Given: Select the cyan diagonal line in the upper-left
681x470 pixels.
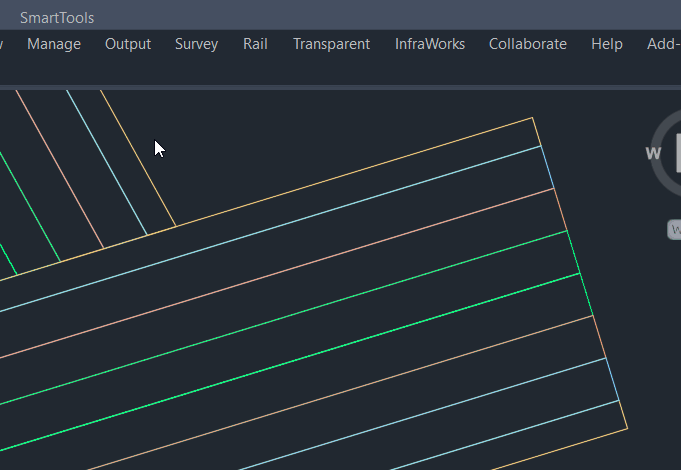Looking at the screenshot, I should click(107, 162).
